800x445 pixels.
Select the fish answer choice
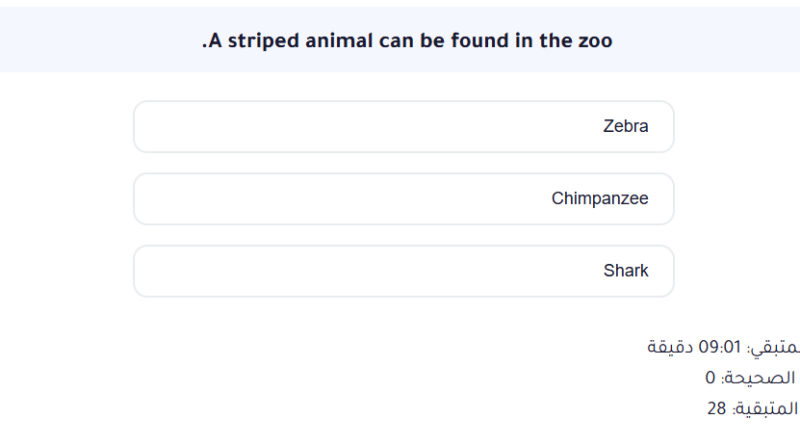(x=403, y=271)
